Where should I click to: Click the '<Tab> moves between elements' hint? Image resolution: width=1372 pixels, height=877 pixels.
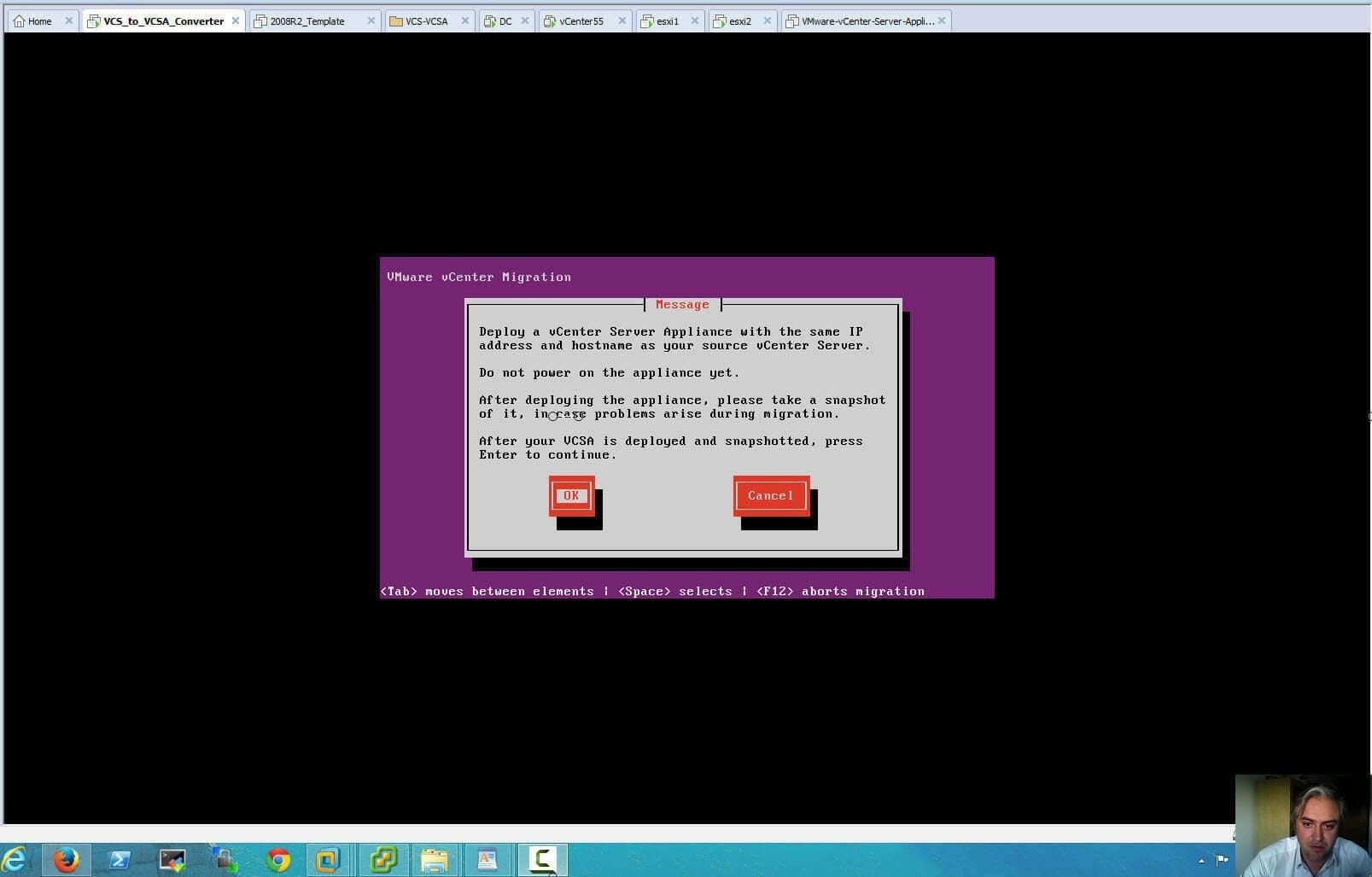click(x=487, y=591)
